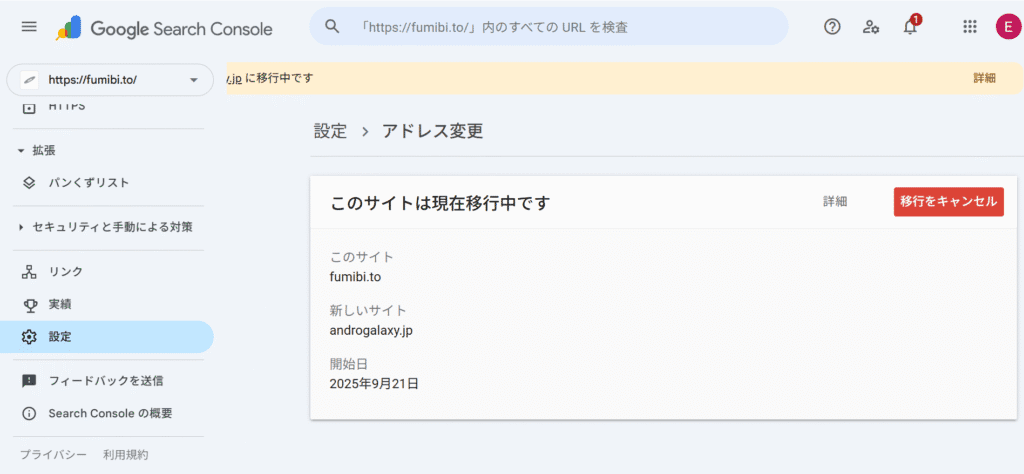This screenshot has height=474, width=1024.
Task: Click the androgalaxy.jp new site value
Action: click(x=372, y=330)
